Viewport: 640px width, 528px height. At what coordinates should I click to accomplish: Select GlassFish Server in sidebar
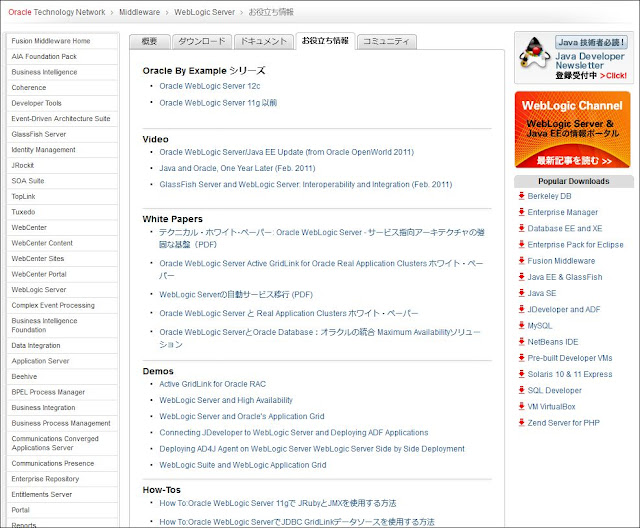[62, 134]
